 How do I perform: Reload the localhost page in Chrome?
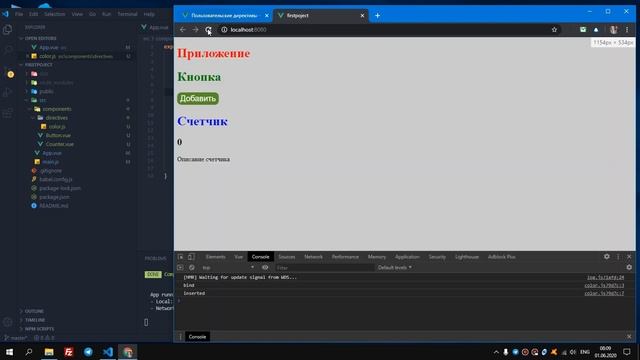click(x=208, y=30)
